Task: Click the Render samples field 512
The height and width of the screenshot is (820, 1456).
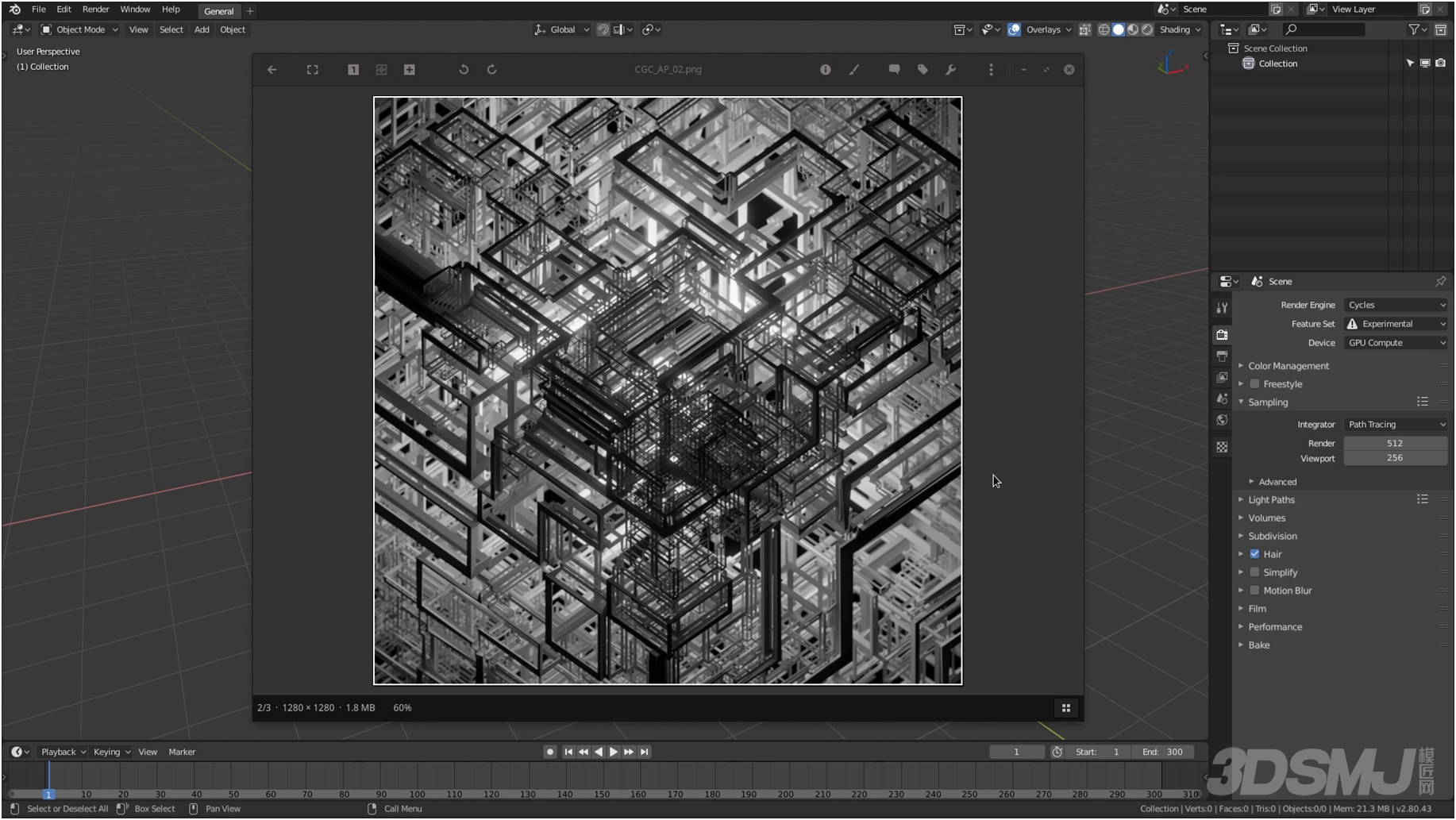Action: [x=1396, y=444]
